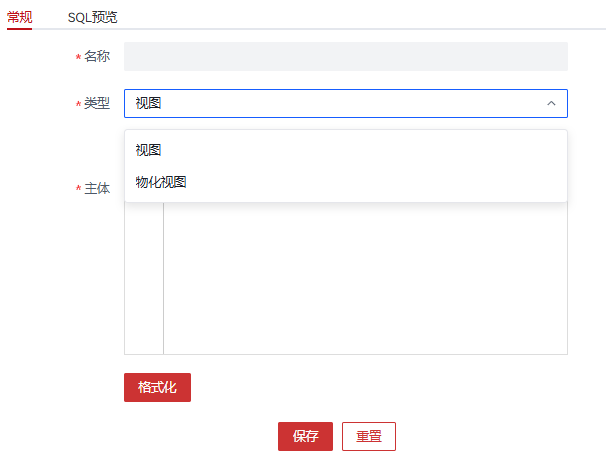Save the form with 保存
Image resolution: width=606 pixels, height=456 pixels.
tap(305, 437)
